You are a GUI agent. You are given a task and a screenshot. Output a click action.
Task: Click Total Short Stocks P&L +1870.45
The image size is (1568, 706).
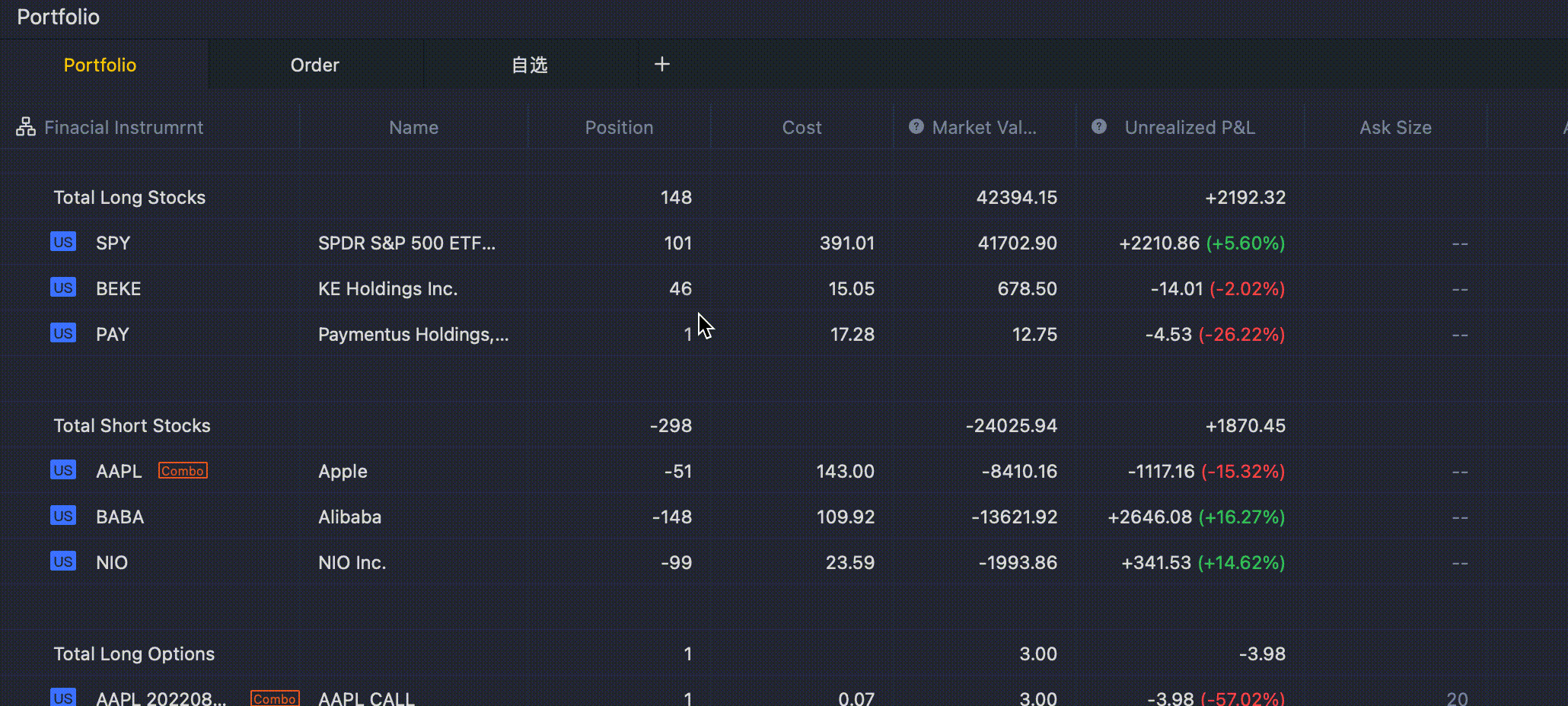(1245, 425)
